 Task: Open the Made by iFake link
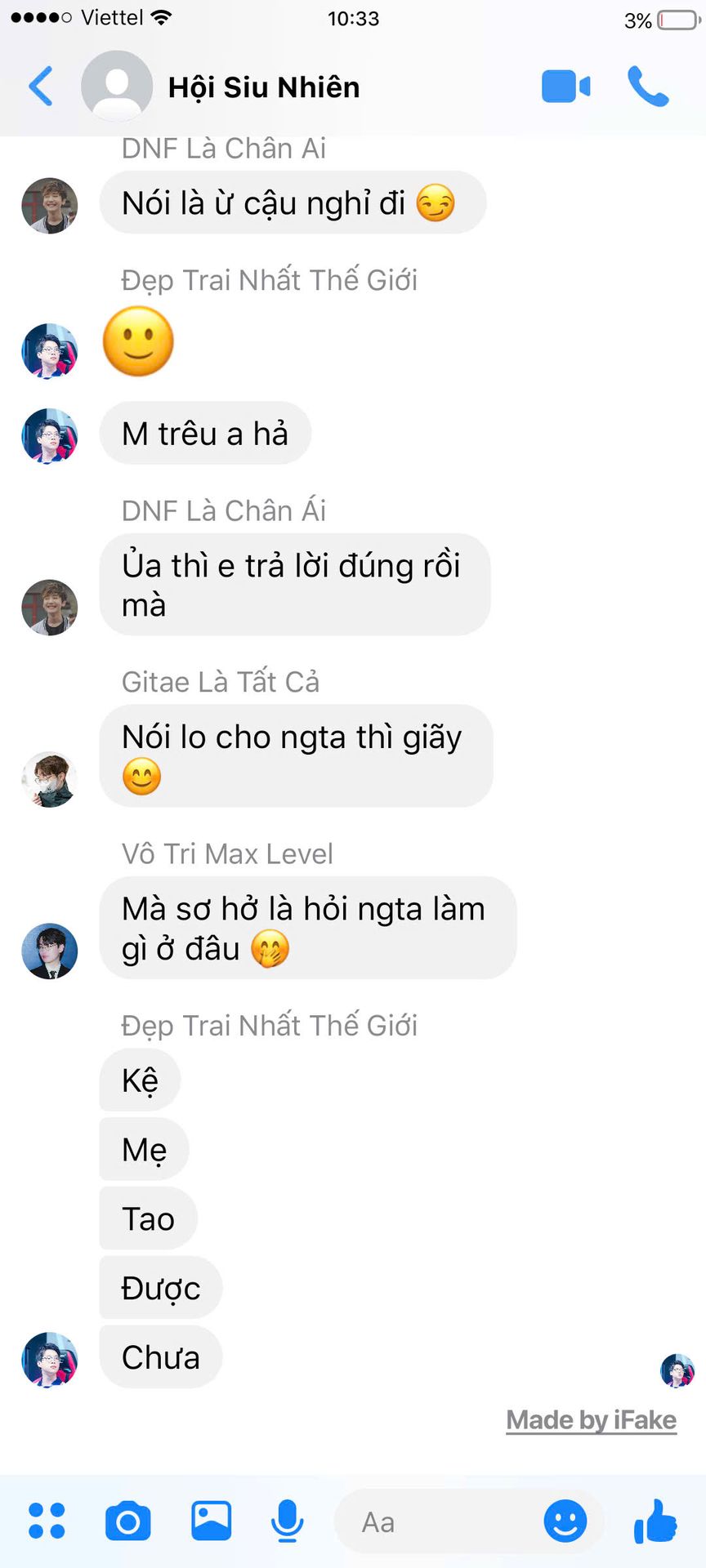coord(592,1420)
